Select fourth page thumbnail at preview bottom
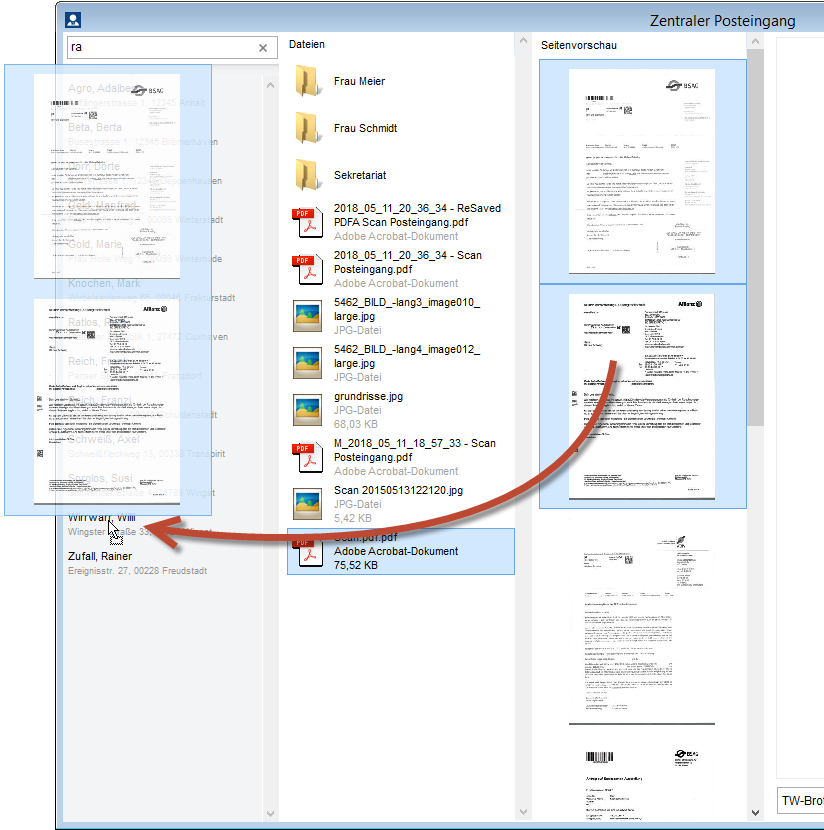 click(642, 782)
